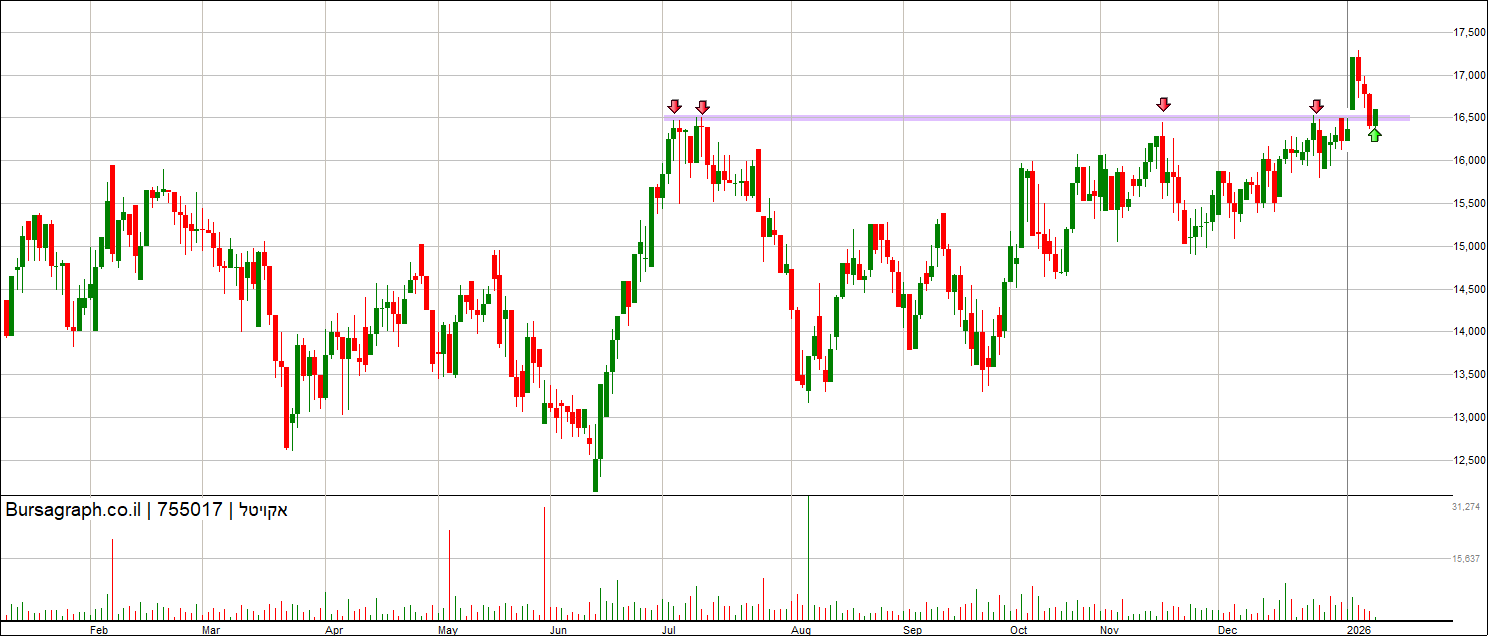Click the 17,500 price axis label
The height and width of the screenshot is (636, 1488).
point(1467,33)
